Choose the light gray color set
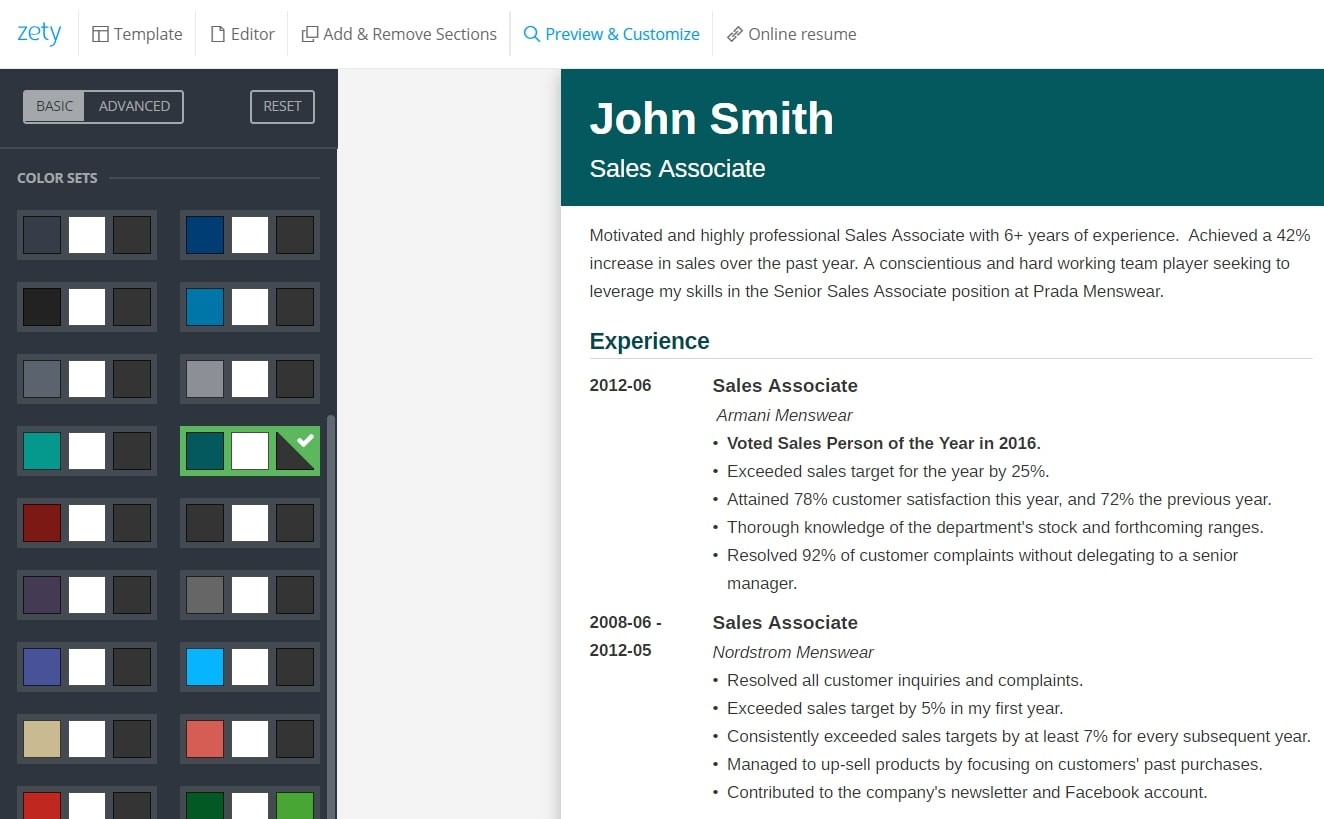This screenshot has width=1324, height=819. click(250, 379)
